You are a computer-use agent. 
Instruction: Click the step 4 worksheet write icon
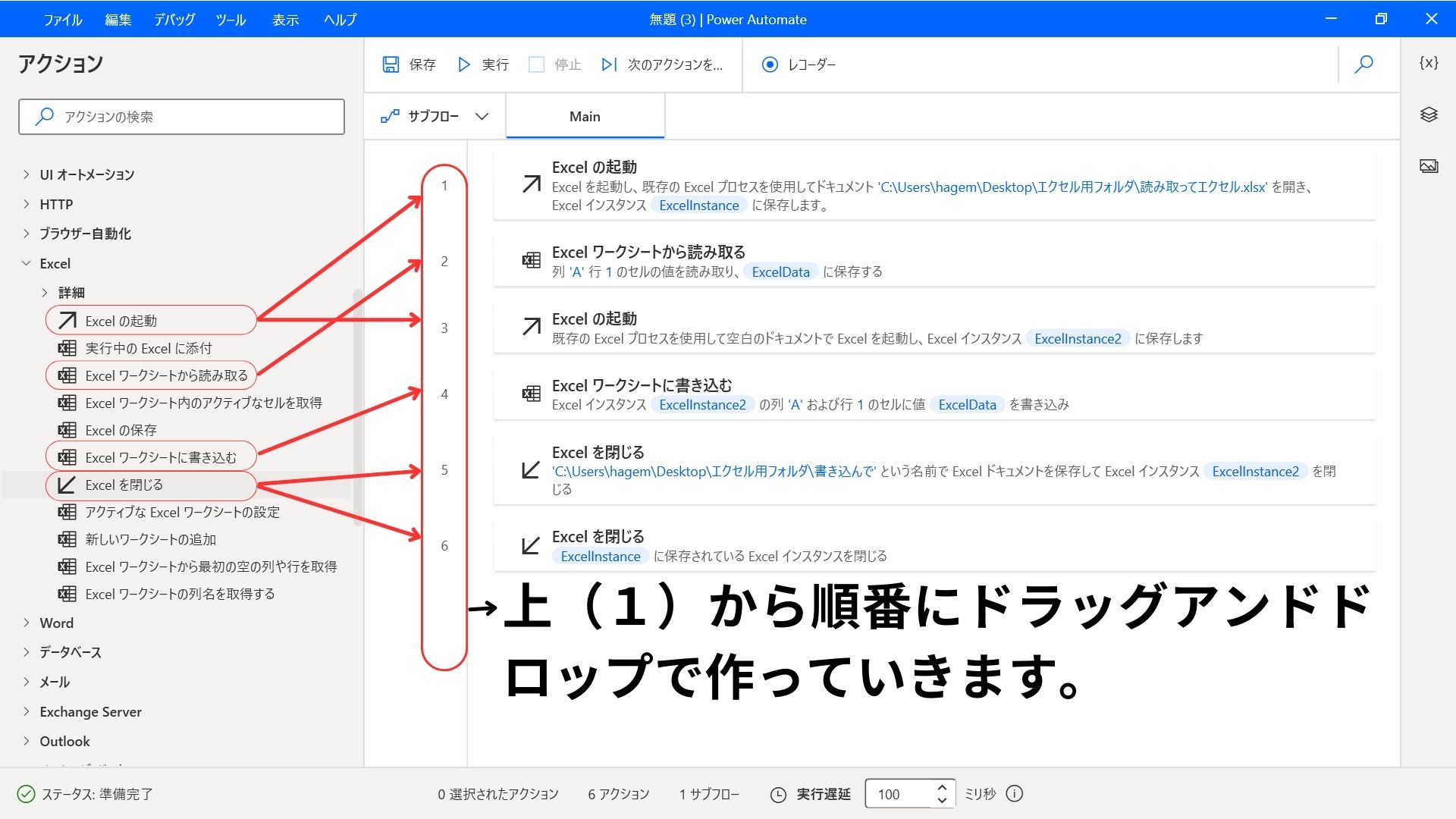532,393
